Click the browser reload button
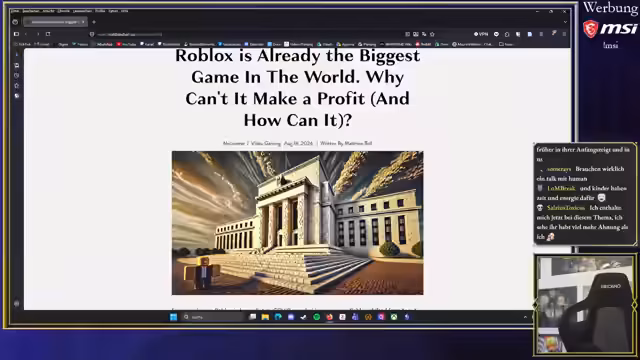Image resolution: width=640 pixels, height=360 pixels. point(48,34)
